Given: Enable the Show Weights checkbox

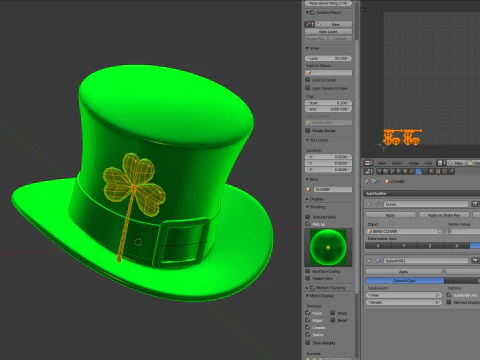Looking at the screenshot, I should [x=308, y=342].
